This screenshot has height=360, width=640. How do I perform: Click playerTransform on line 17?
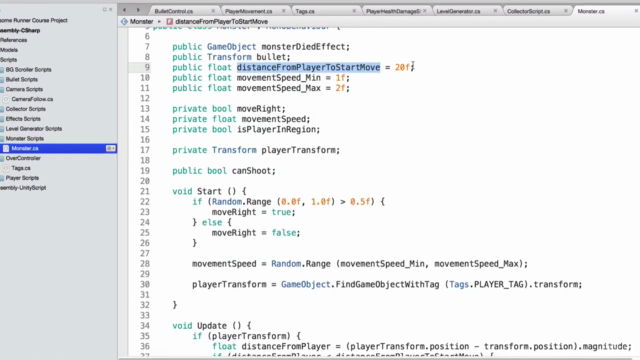(298, 150)
